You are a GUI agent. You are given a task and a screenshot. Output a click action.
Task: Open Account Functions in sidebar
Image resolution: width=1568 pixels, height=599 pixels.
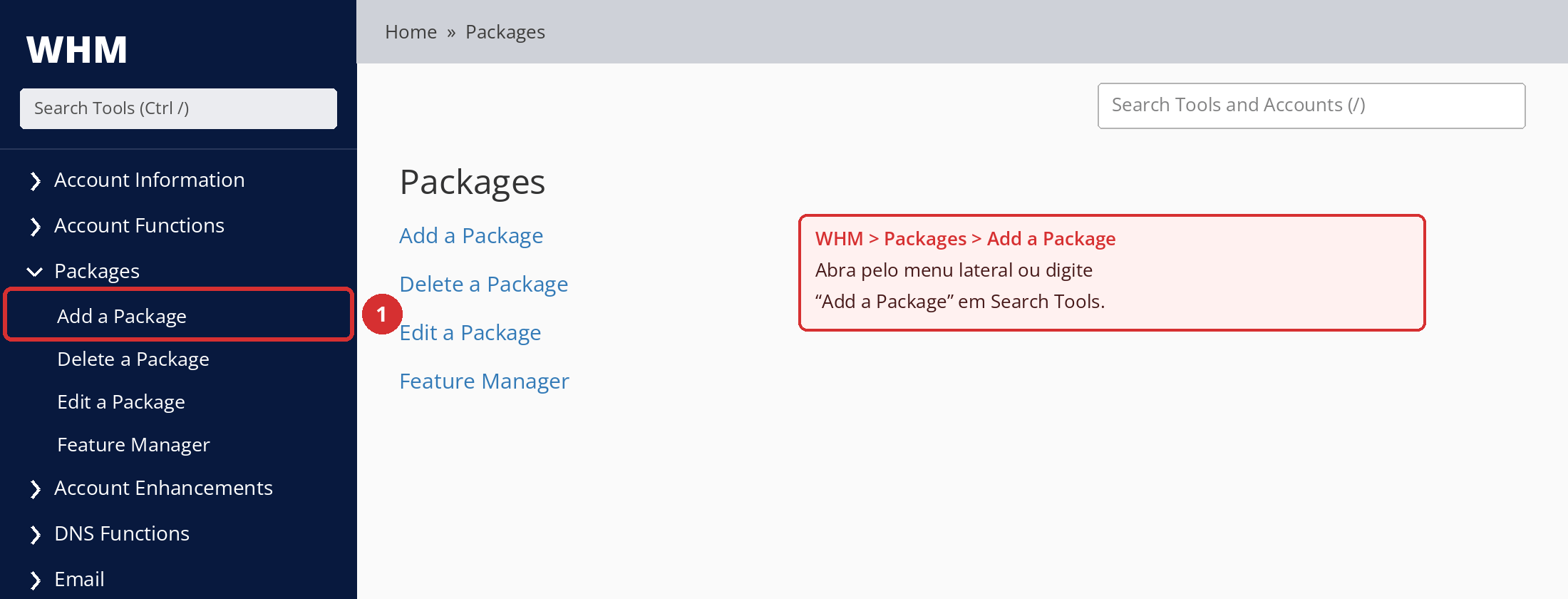tap(139, 225)
